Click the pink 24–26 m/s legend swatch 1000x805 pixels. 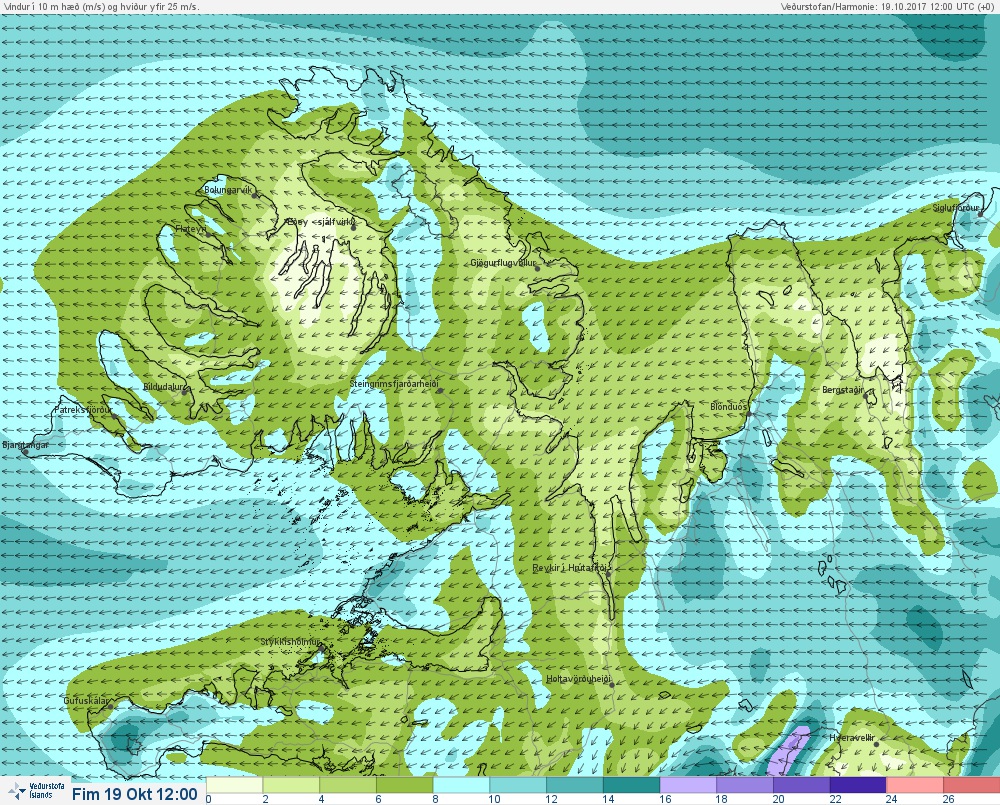pyautogui.click(x=915, y=785)
